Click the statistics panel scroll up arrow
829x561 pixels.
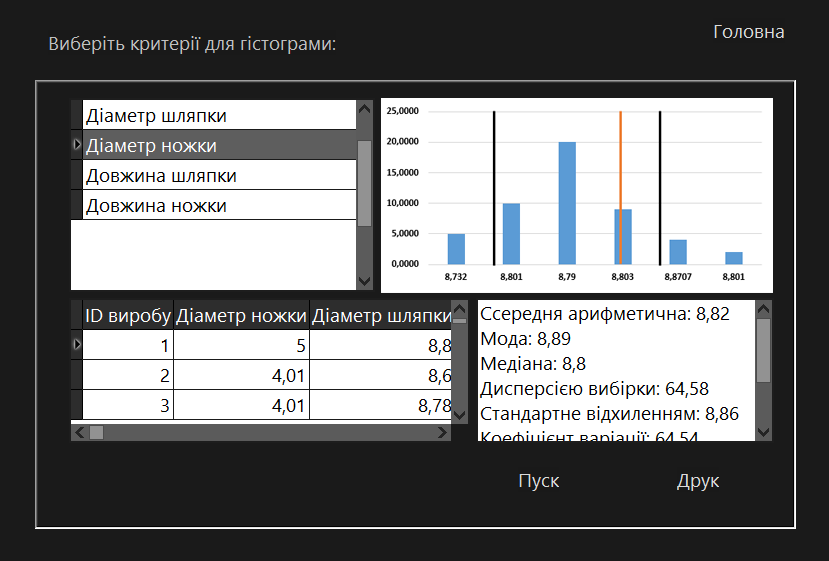[764, 308]
